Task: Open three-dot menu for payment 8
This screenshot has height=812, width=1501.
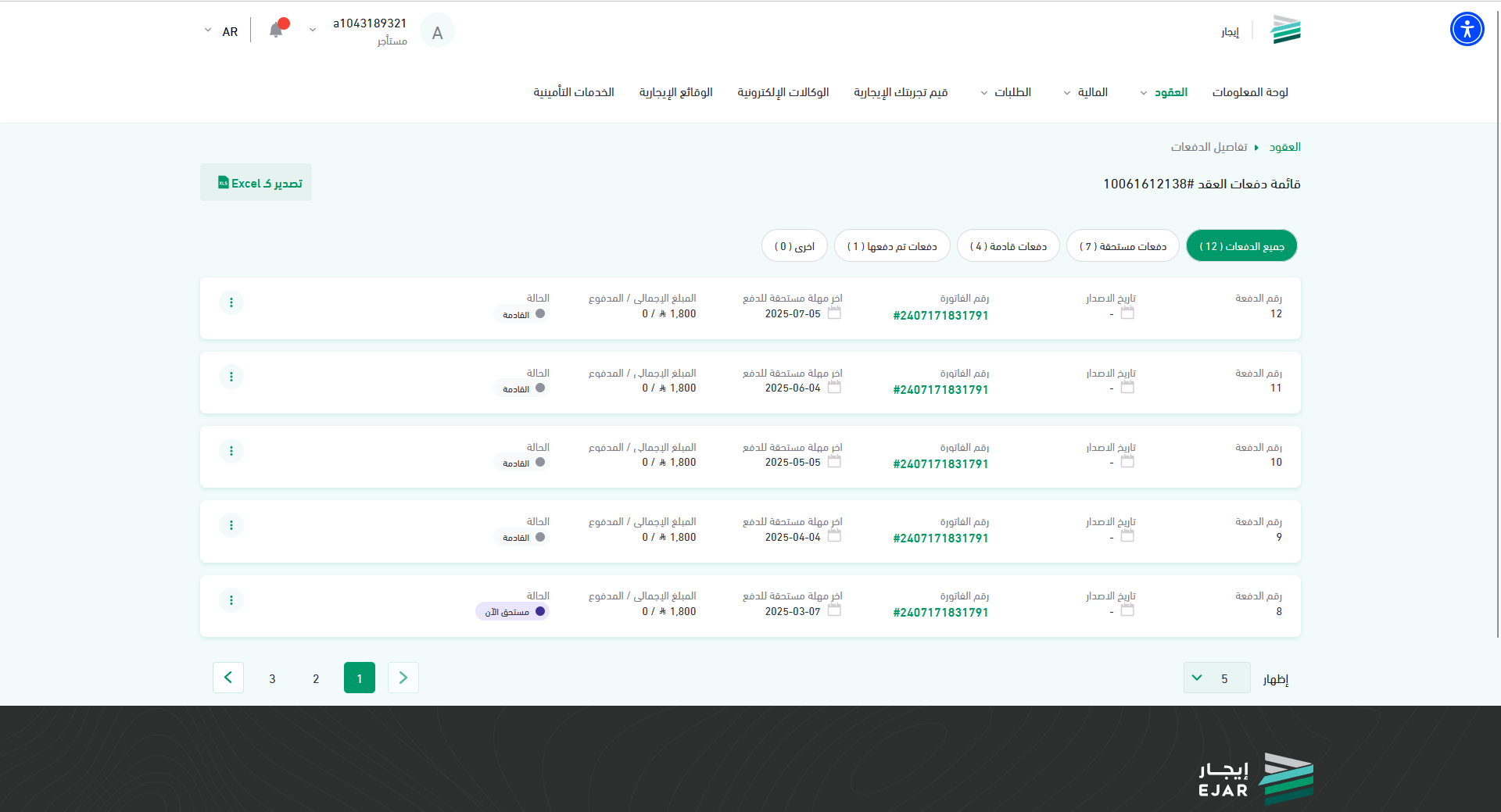Action: pos(231,600)
